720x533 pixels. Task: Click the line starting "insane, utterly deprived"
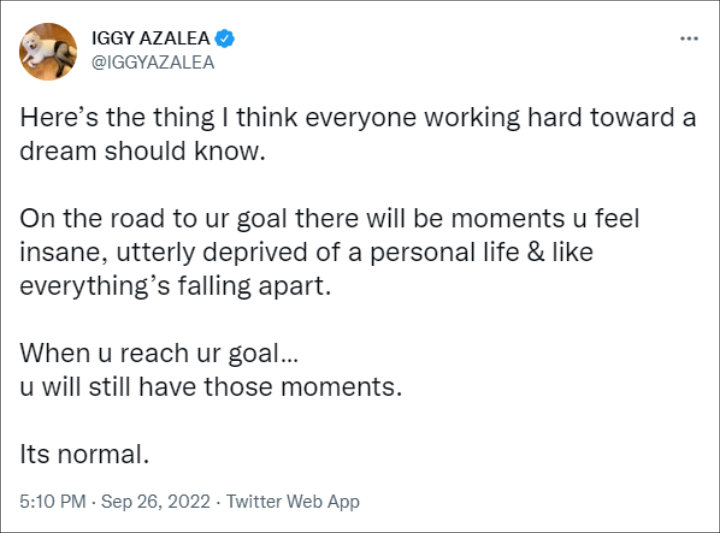pyautogui.click(x=306, y=252)
